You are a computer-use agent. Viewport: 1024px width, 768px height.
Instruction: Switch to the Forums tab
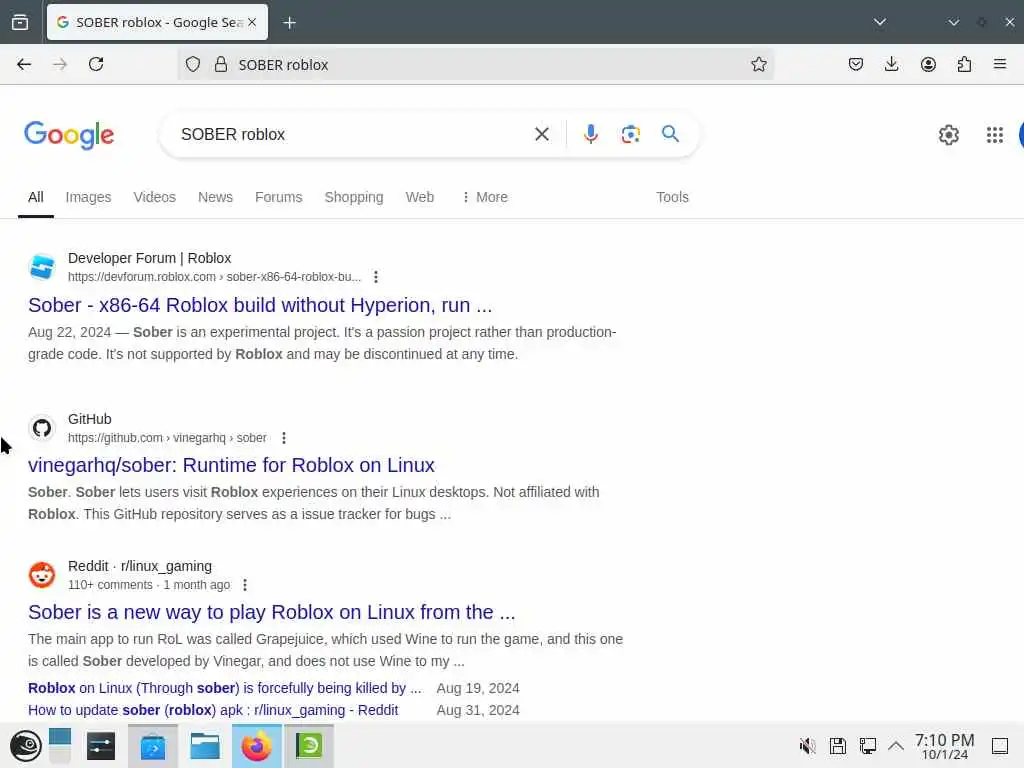pos(279,197)
